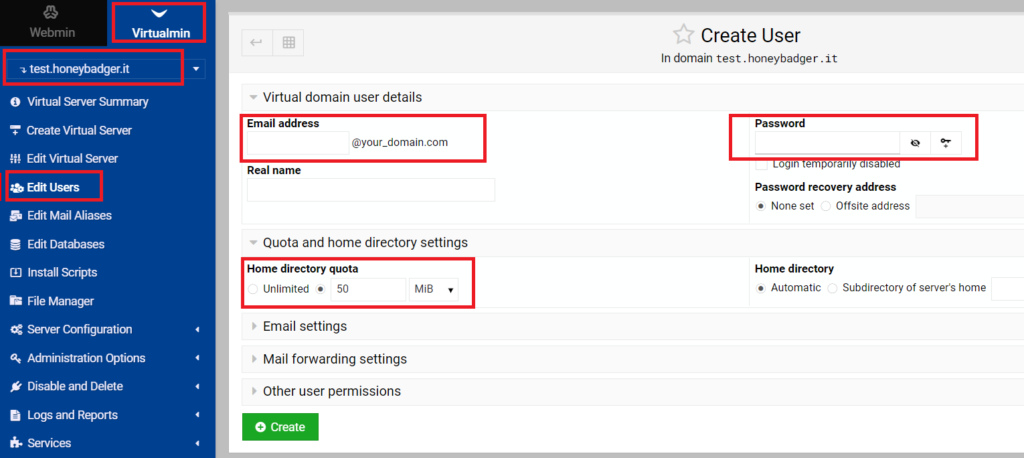Click the Webmin logo icon
This screenshot has width=1024, height=458.
point(52,12)
